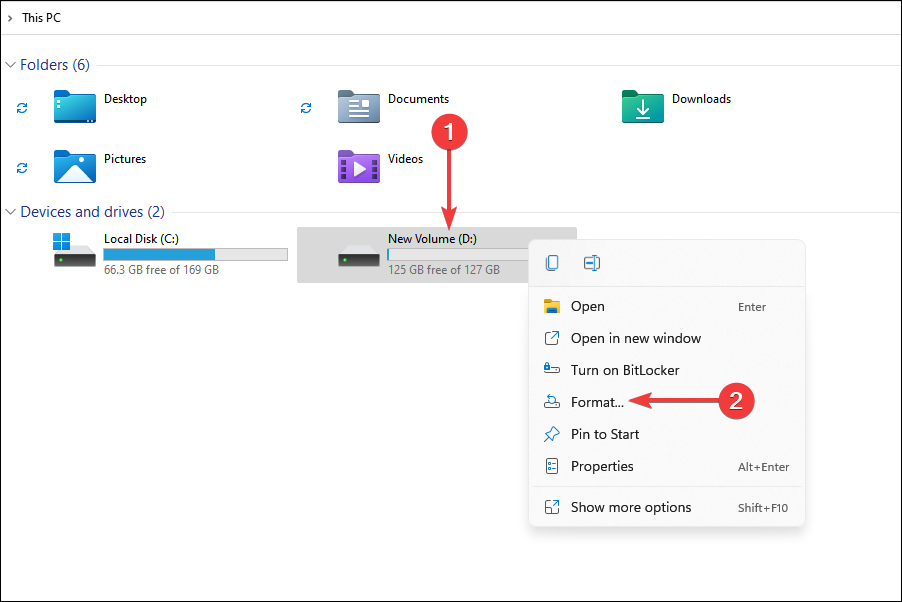The image size is (902, 602).
Task: Open Properties from the context menu
Action: coord(602,466)
